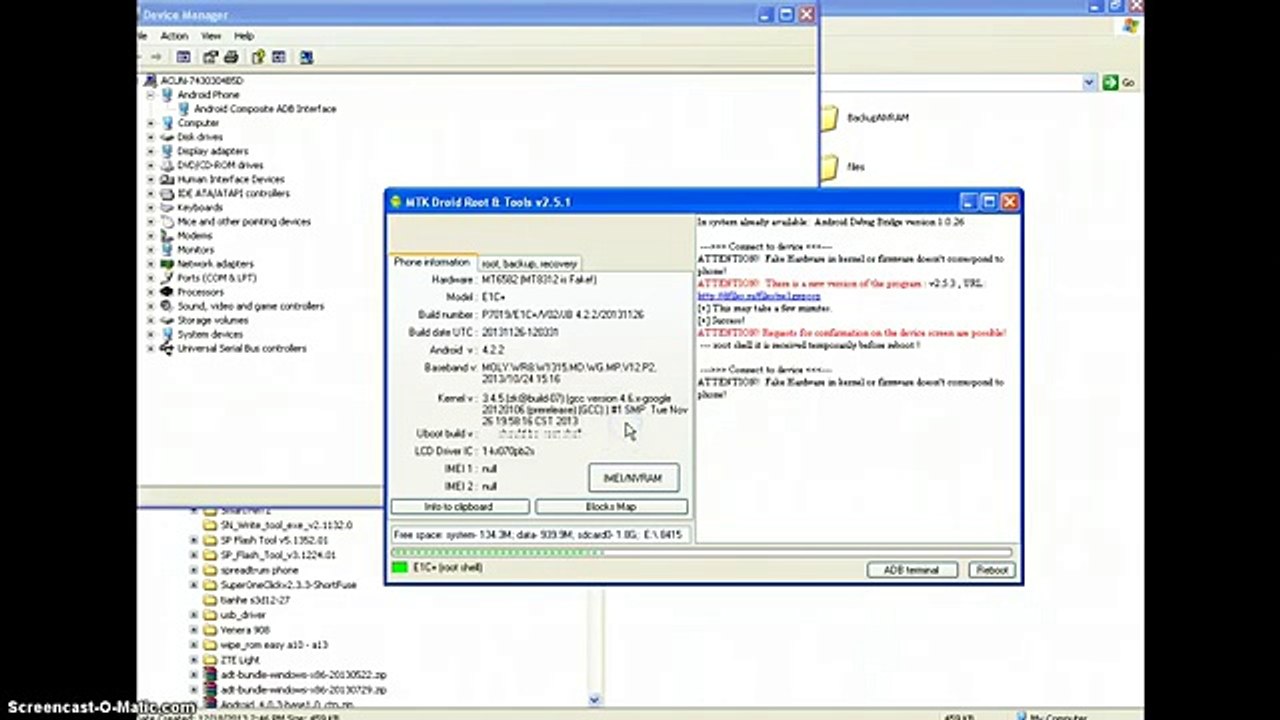Click the ZTE Light folder icon
Image resolution: width=1280 pixels, height=720 pixels.
point(210,660)
